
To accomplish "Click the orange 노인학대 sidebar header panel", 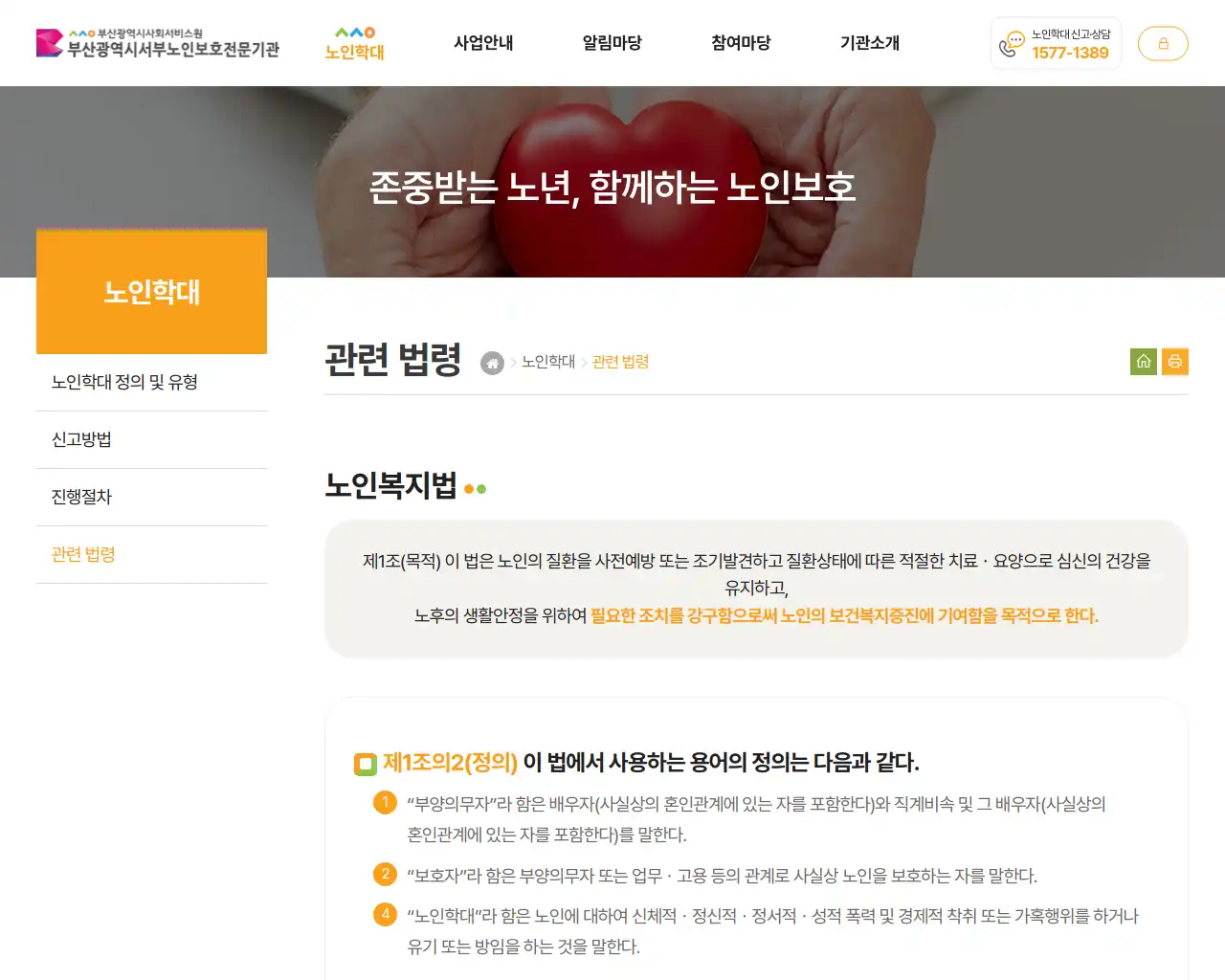I will [151, 293].
